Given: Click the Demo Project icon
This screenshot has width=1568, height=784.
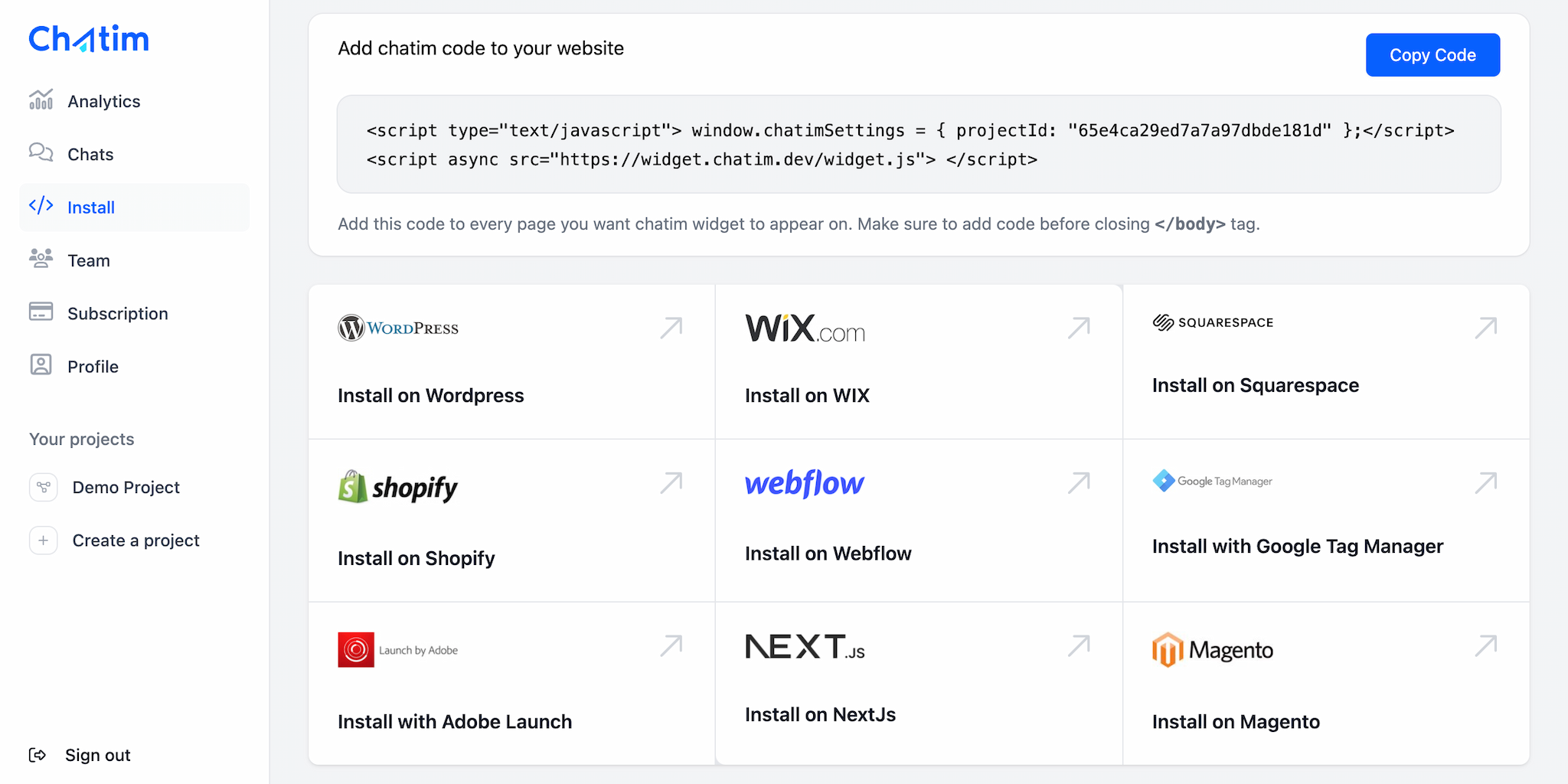Looking at the screenshot, I should click(44, 487).
